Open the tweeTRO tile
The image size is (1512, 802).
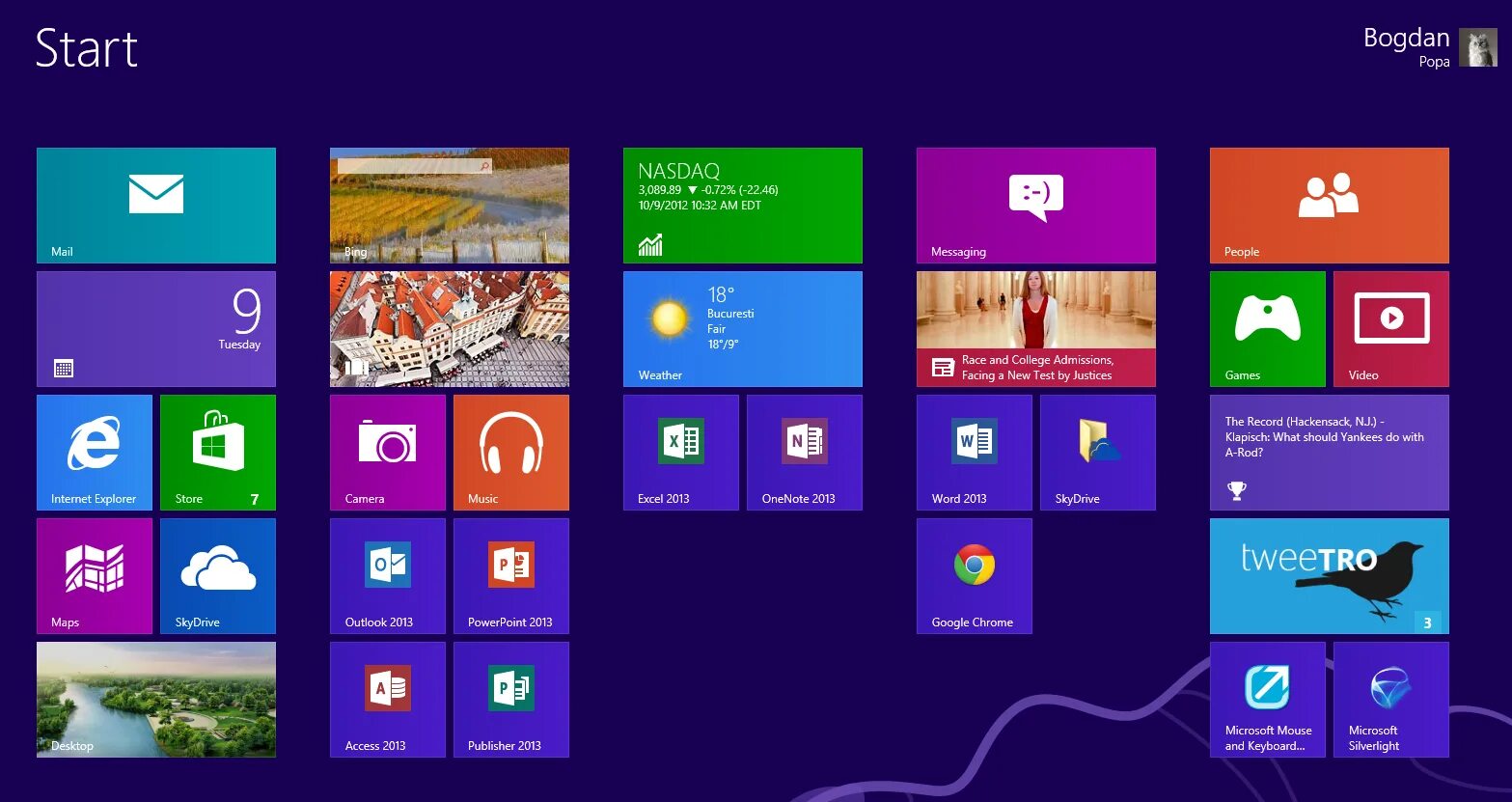1330,576
